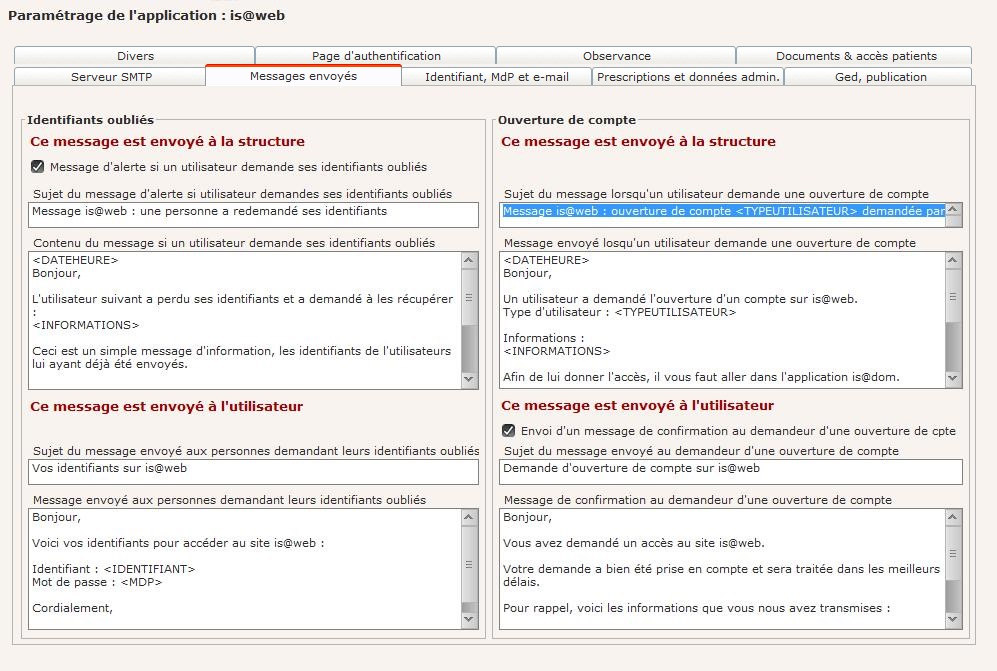Click 'Mot de passe : <MDP>' line

point(97,582)
